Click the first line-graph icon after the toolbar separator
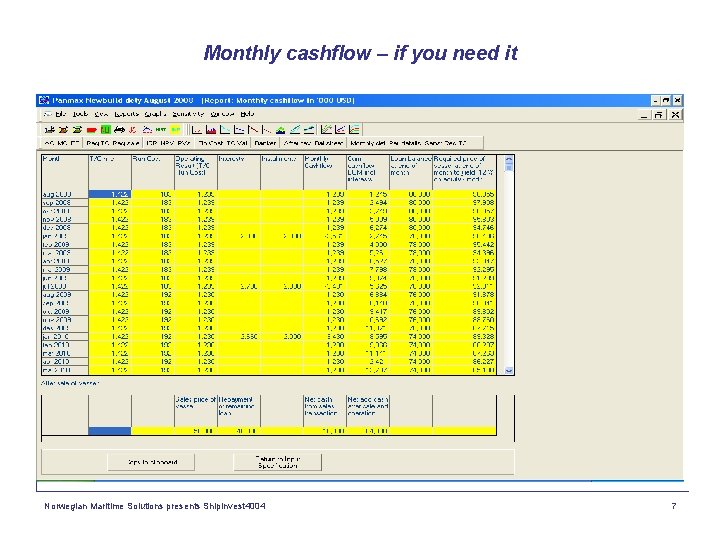The image size is (720, 540). point(197,130)
